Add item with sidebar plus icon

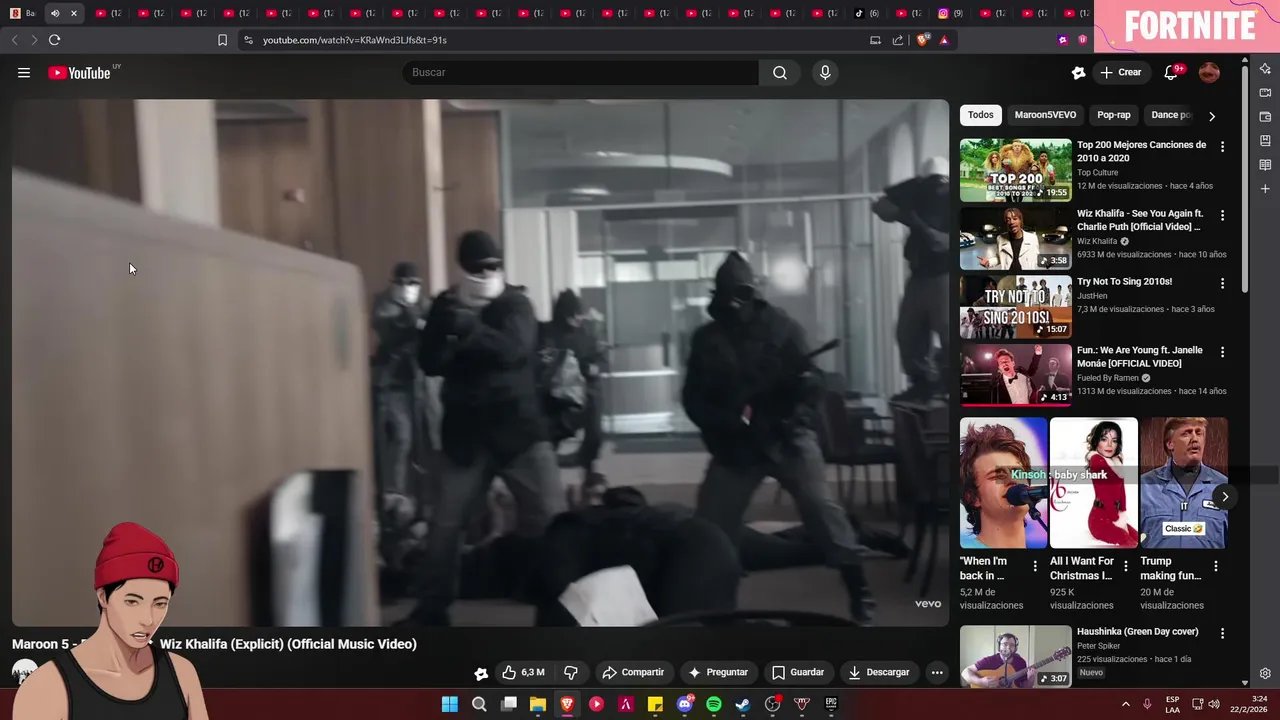[x=1265, y=189]
